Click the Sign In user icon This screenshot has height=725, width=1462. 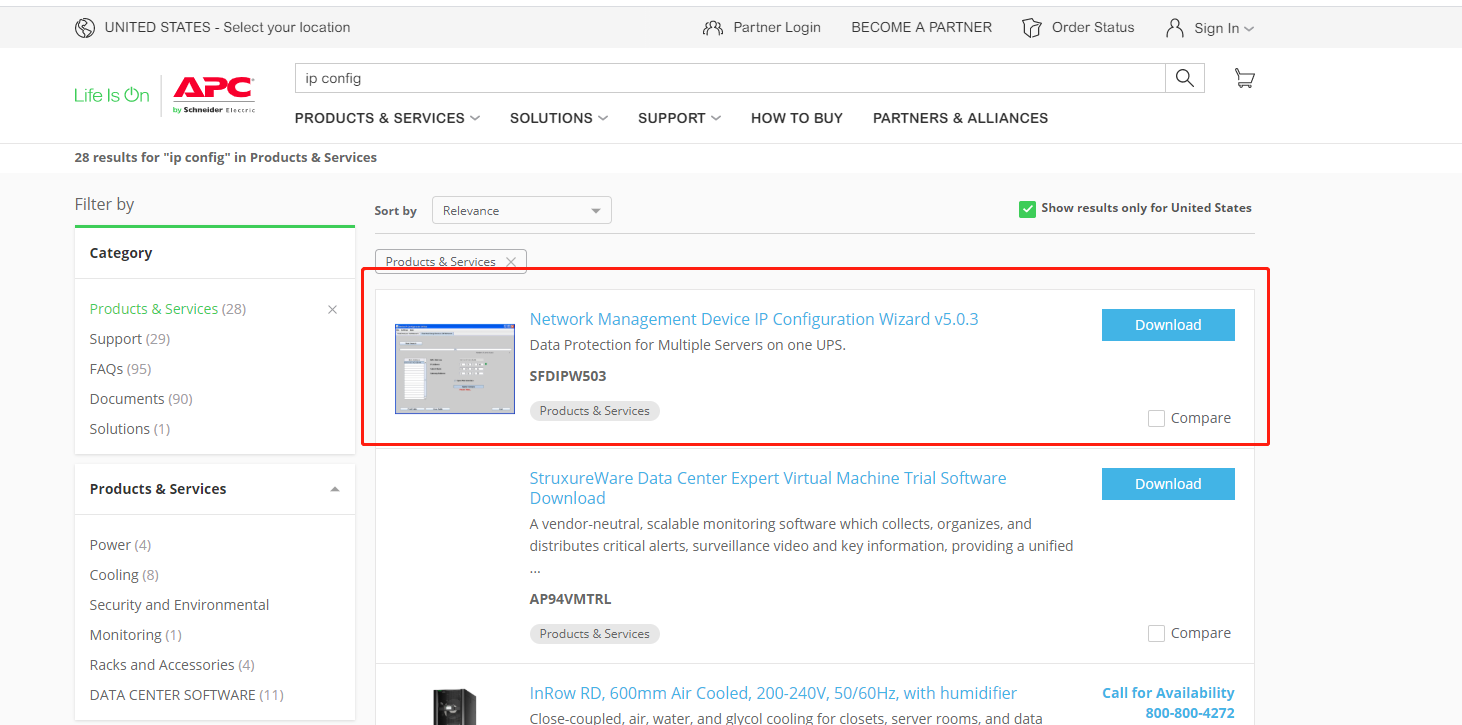1175,28
